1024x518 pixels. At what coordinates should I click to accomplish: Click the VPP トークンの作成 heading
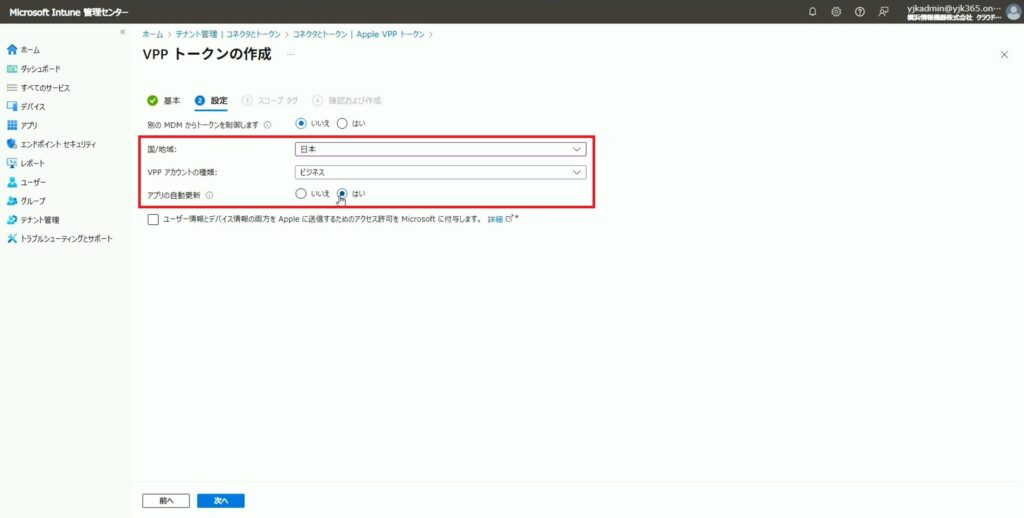tap(207, 54)
